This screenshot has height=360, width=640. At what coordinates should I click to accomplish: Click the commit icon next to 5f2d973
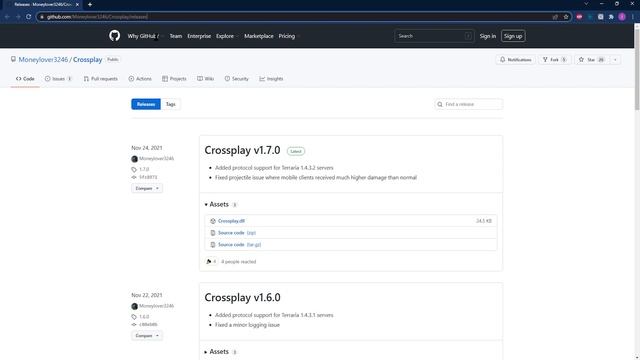pos(134,177)
